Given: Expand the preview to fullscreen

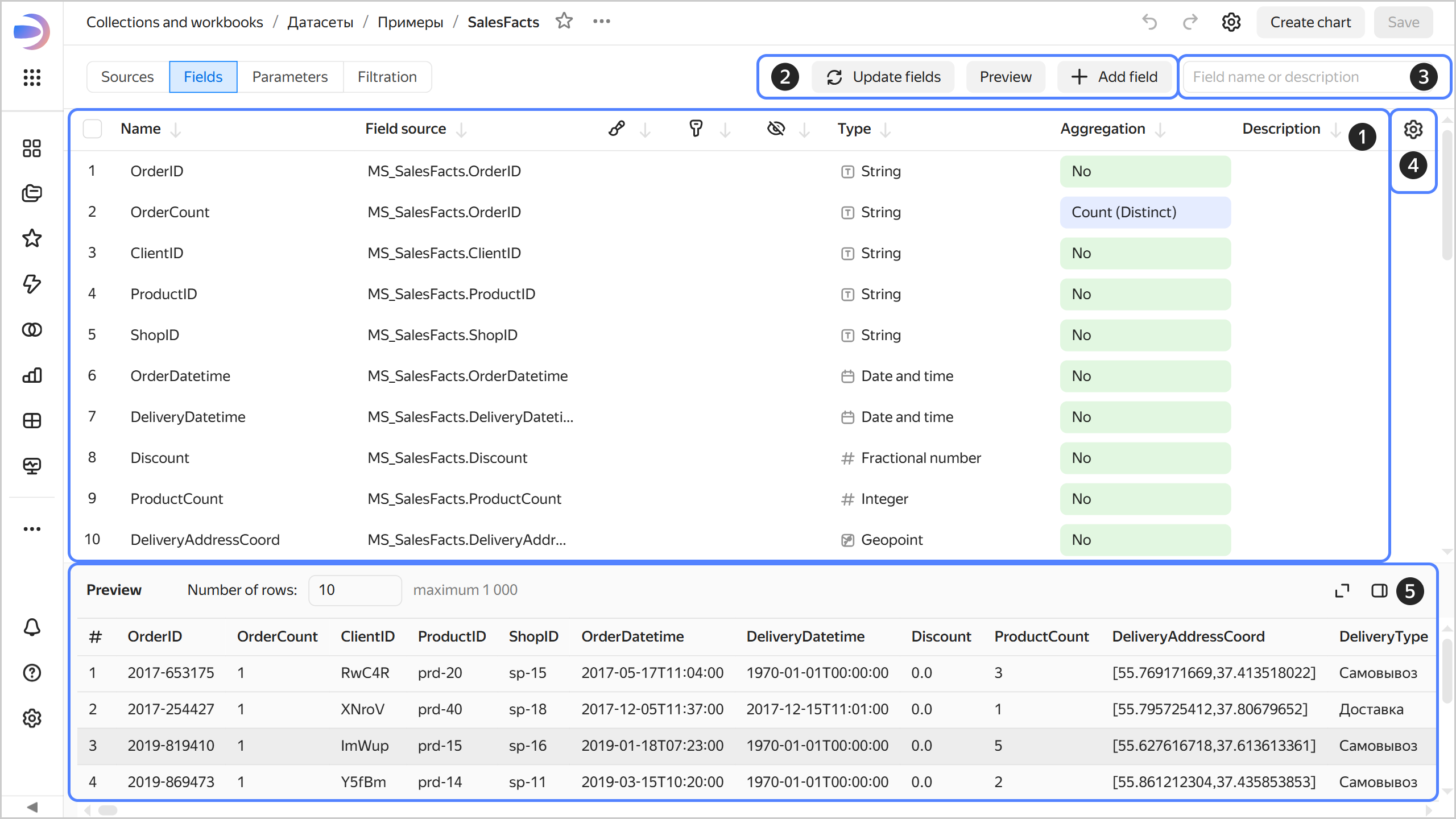Looking at the screenshot, I should pyautogui.click(x=1342, y=590).
